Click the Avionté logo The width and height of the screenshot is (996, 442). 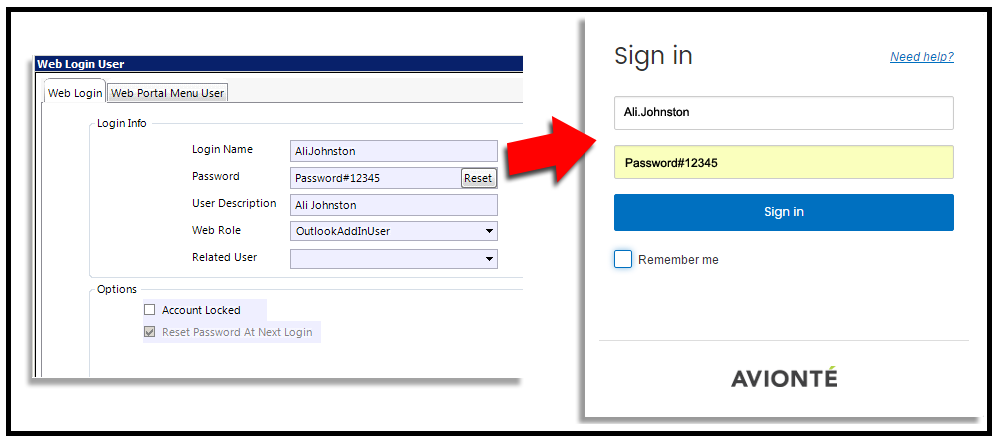click(784, 378)
